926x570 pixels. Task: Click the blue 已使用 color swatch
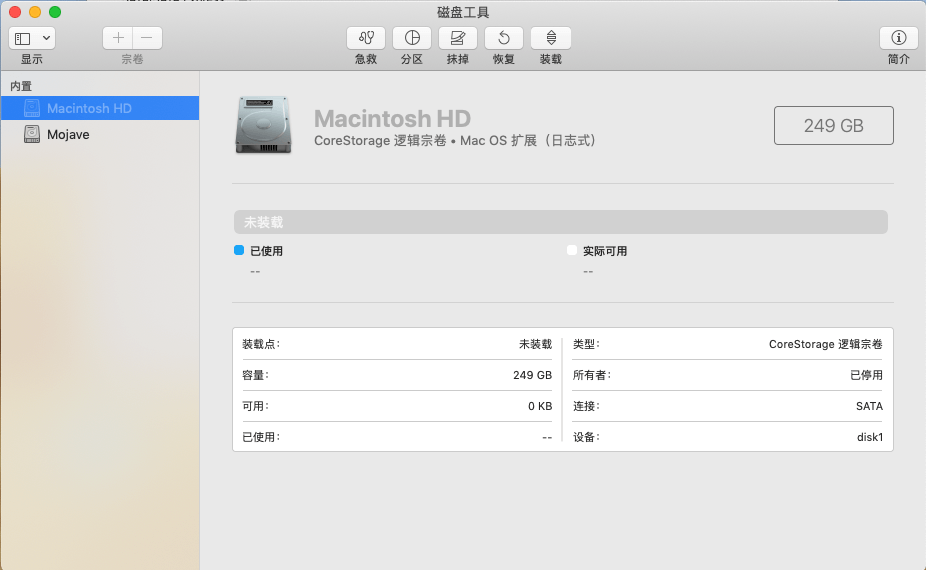click(x=239, y=250)
